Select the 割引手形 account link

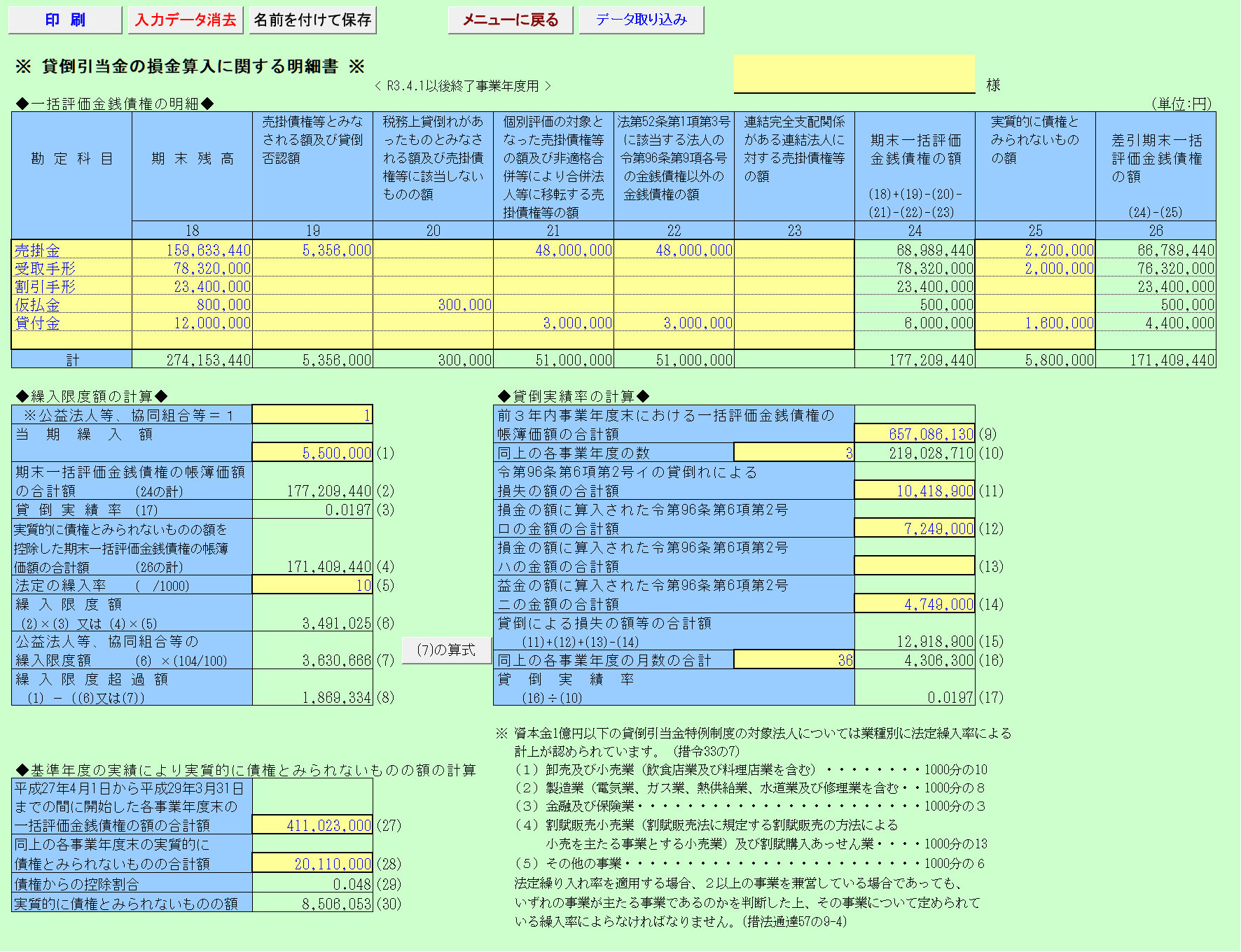click(x=45, y=287)
